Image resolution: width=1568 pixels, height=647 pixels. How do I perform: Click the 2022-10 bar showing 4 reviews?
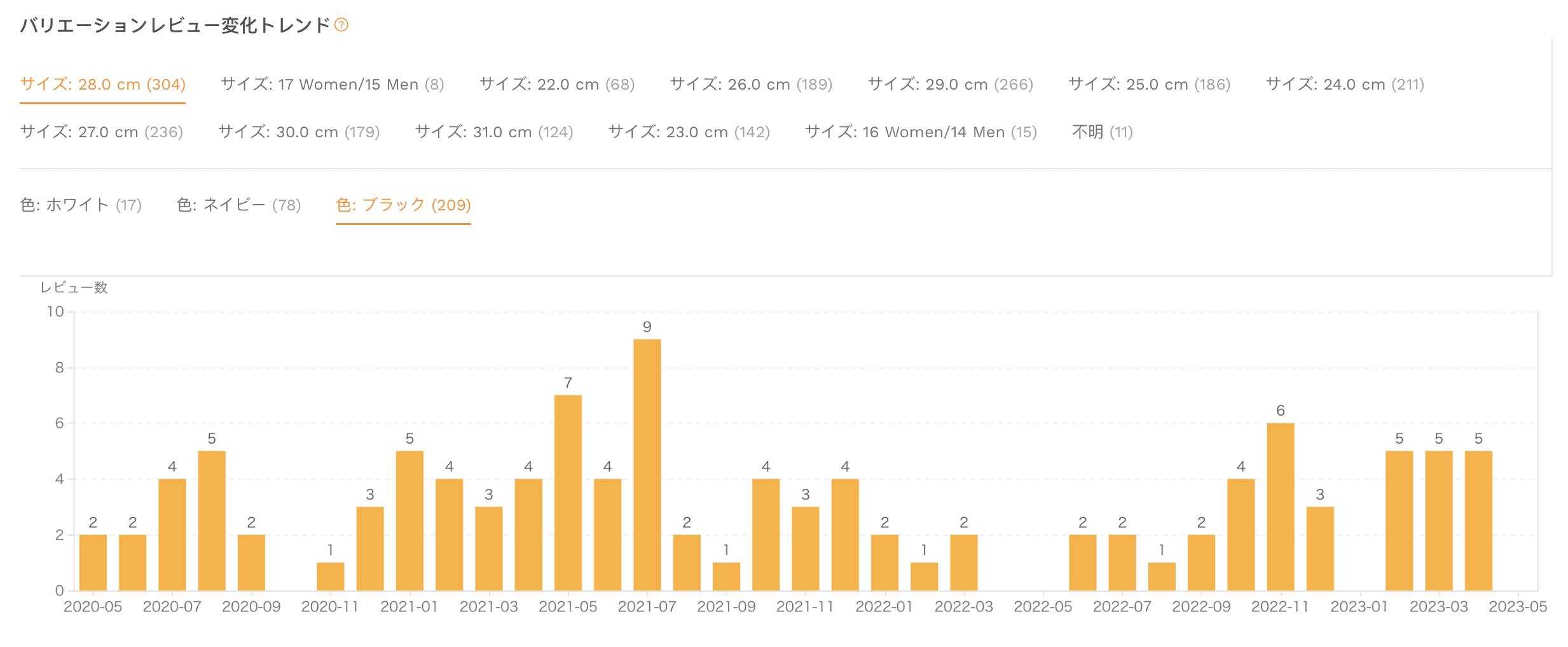pyautogui.click(x=1241, y=535)
